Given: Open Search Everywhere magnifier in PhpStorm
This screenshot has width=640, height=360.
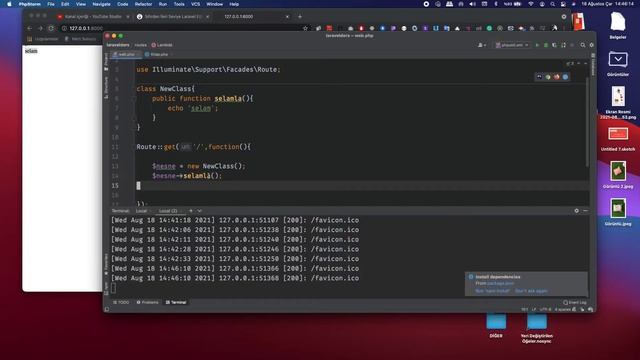Looking at the screenshot, I should point(583,45).
